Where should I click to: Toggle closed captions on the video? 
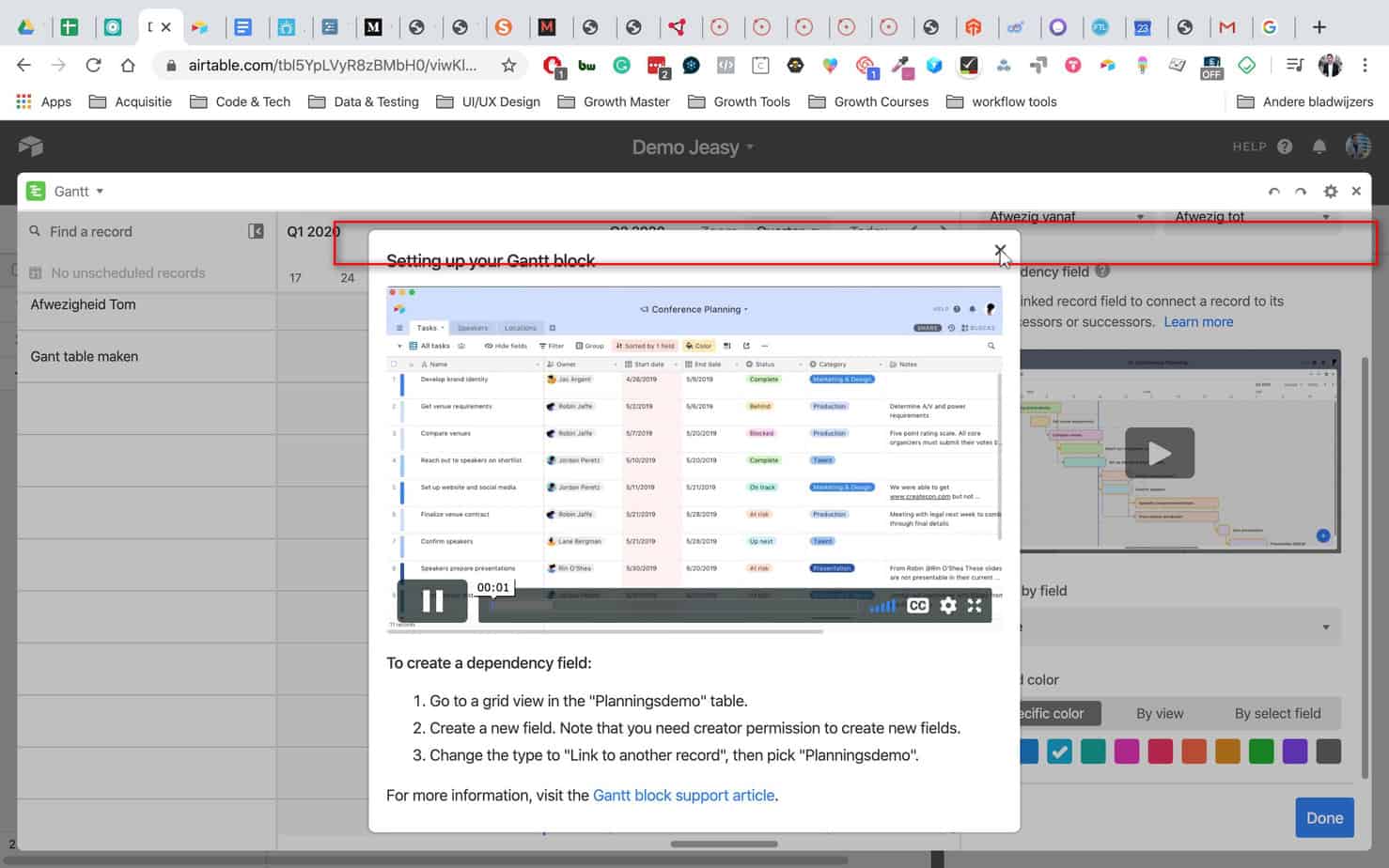click(x=917, y=606)
